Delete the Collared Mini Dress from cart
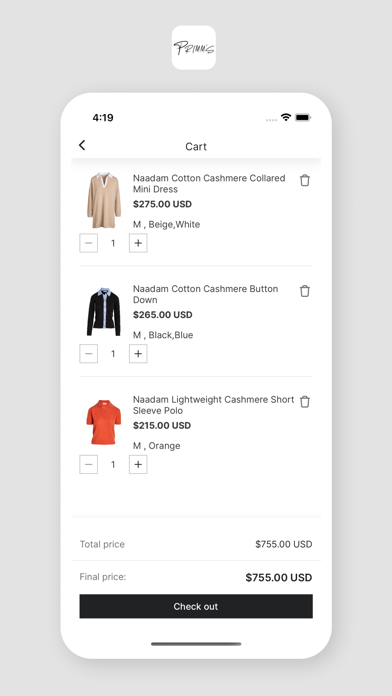Image resolution: width=392 pixels, height=696 pixels. point(305,180)
